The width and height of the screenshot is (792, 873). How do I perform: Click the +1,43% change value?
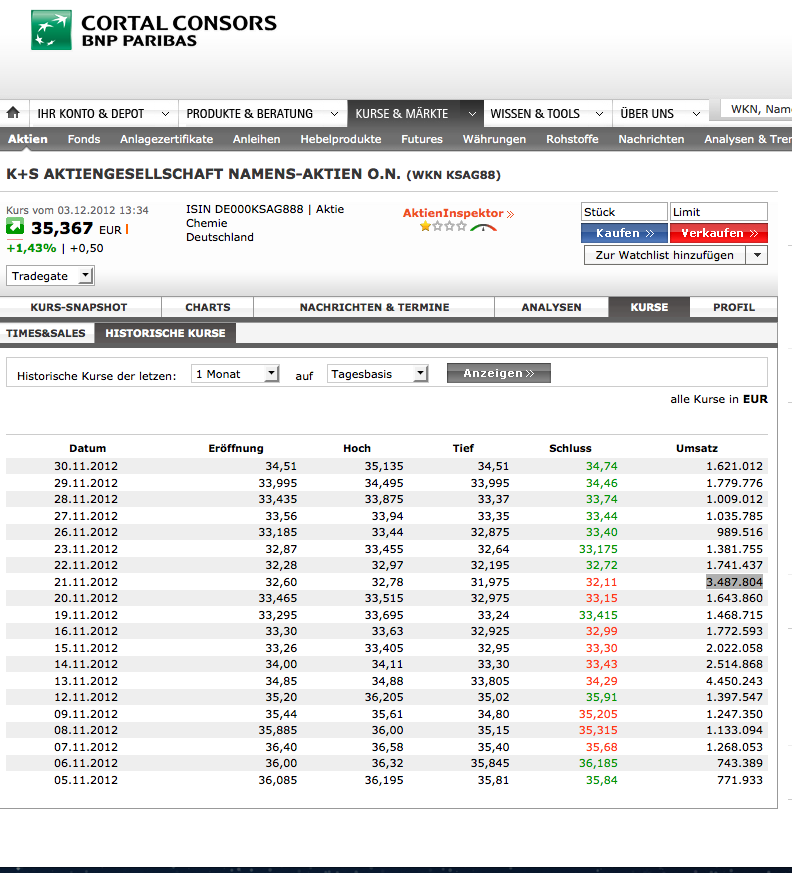click(x=31, y=248)
